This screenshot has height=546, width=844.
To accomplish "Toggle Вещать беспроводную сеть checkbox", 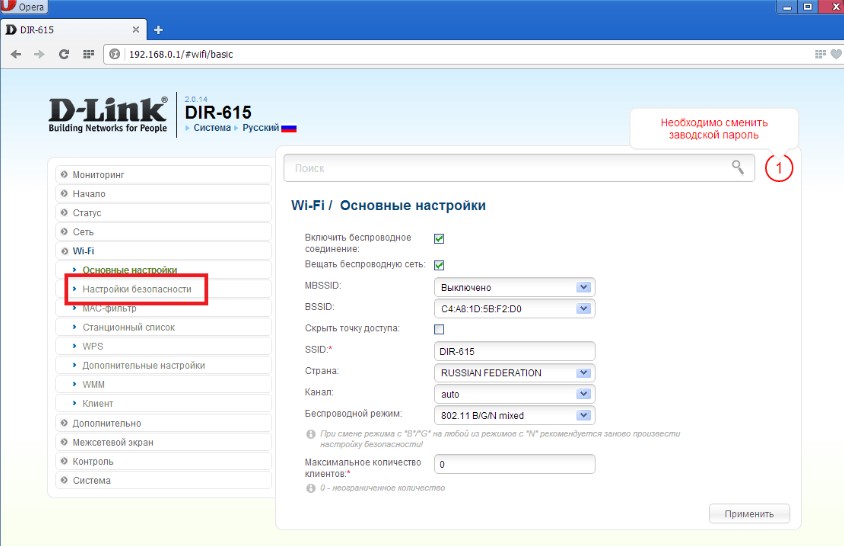I will (x=439, y=265).
